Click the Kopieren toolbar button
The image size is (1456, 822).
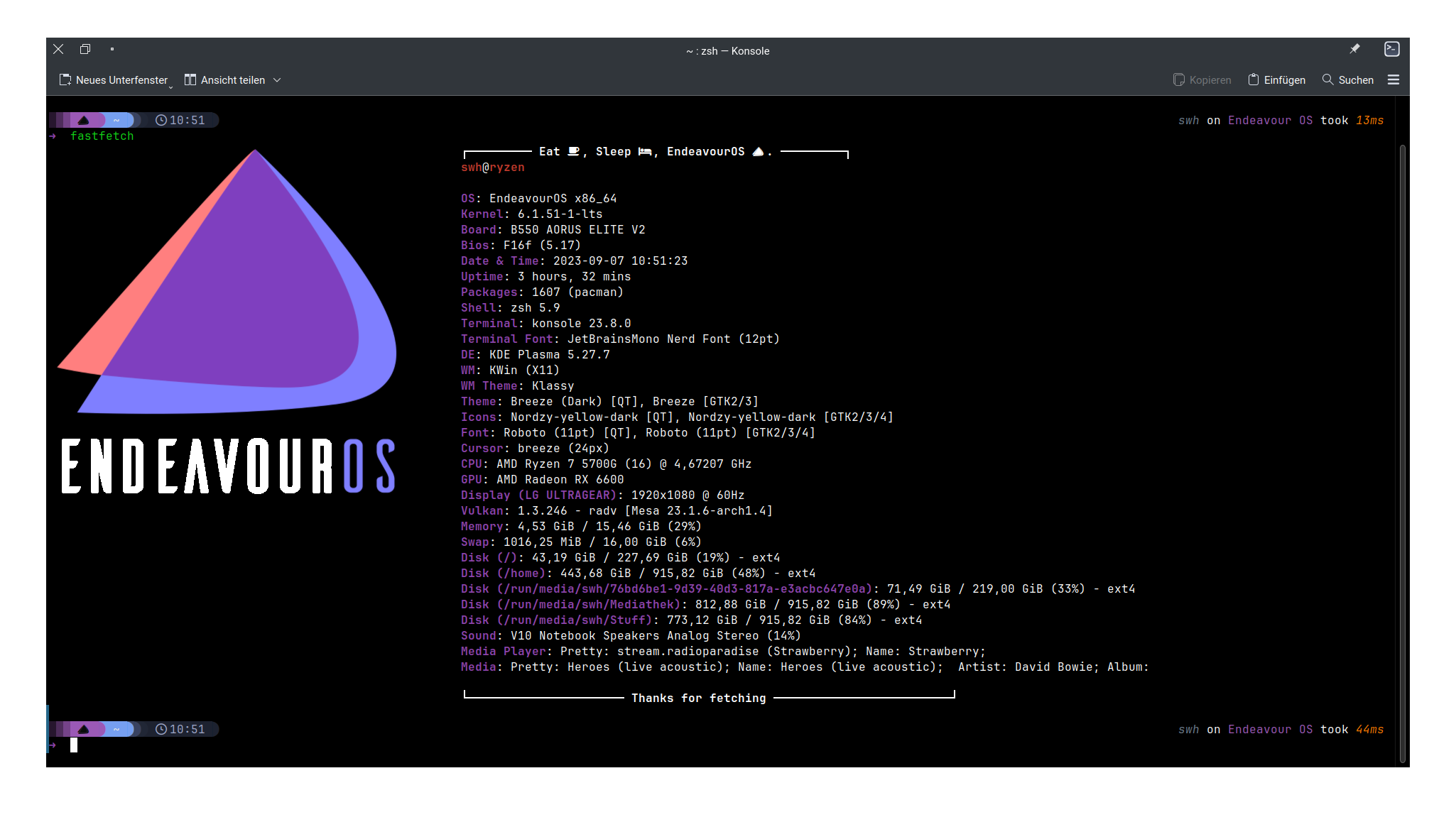1202,80
